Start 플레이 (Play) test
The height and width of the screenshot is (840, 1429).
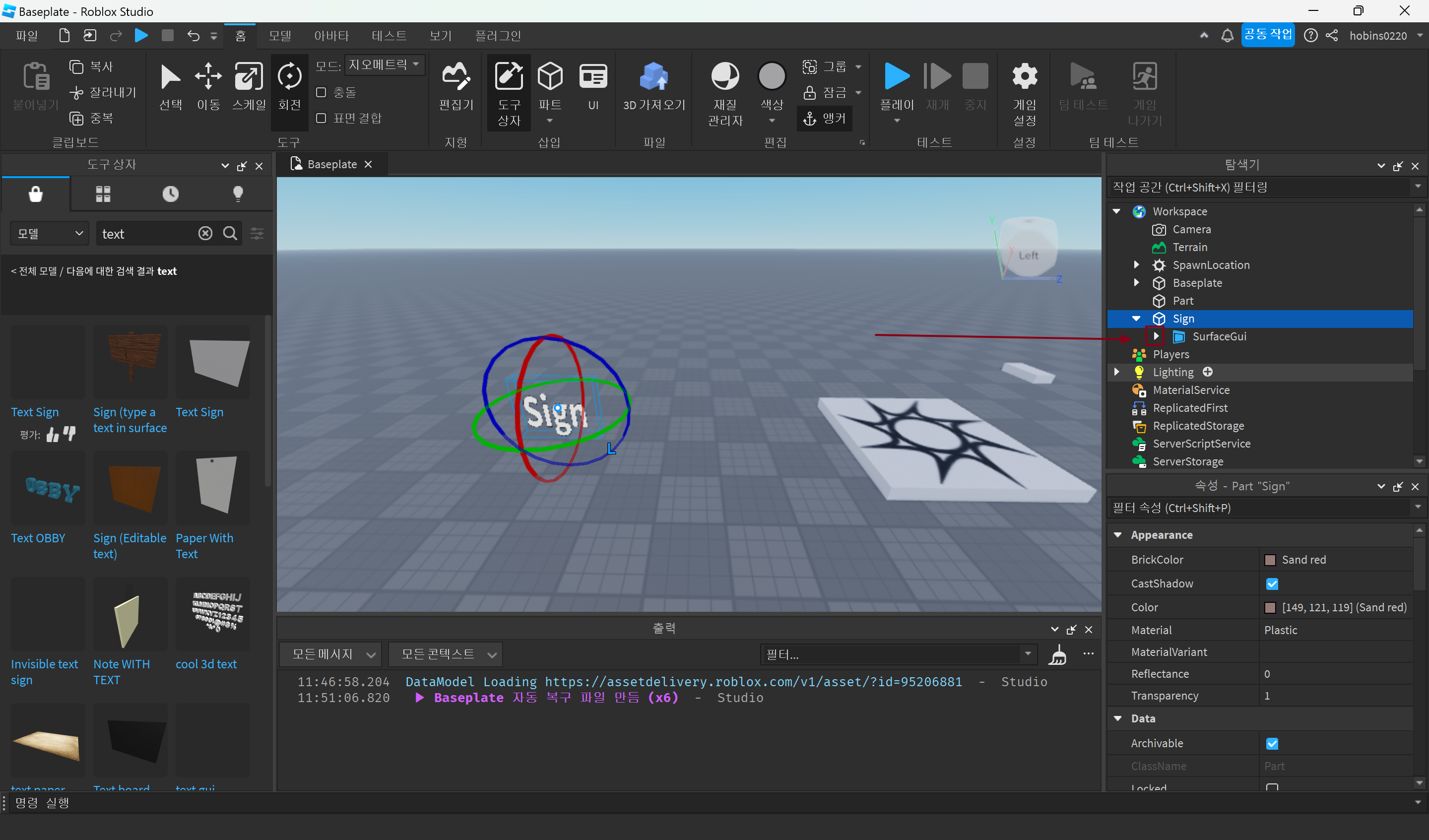(896, 87)
